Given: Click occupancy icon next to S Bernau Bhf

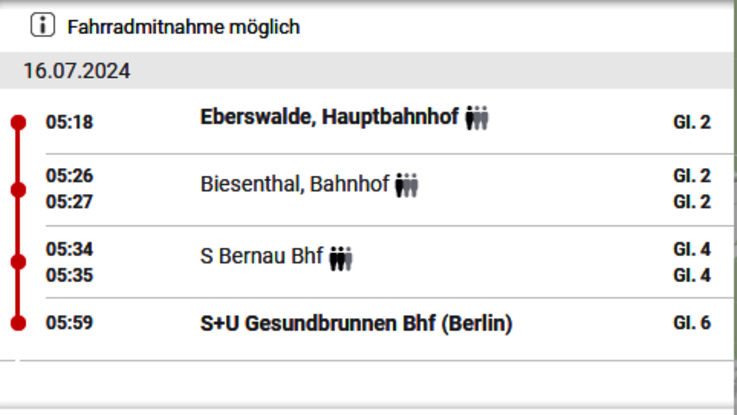Looking at the screenshot, I should click(341, 258).
